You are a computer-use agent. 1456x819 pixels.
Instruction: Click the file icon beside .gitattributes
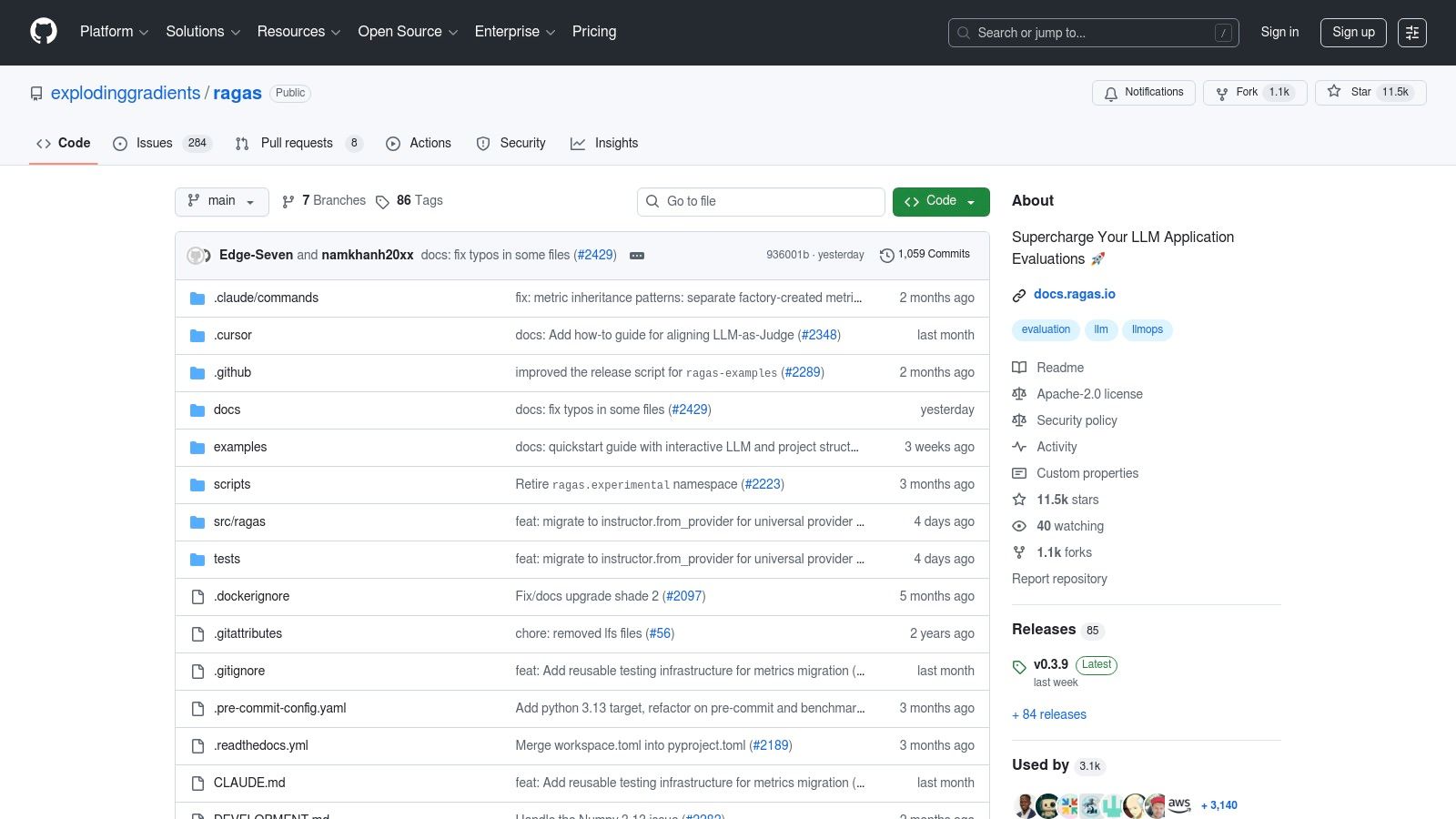coord(197,634)
